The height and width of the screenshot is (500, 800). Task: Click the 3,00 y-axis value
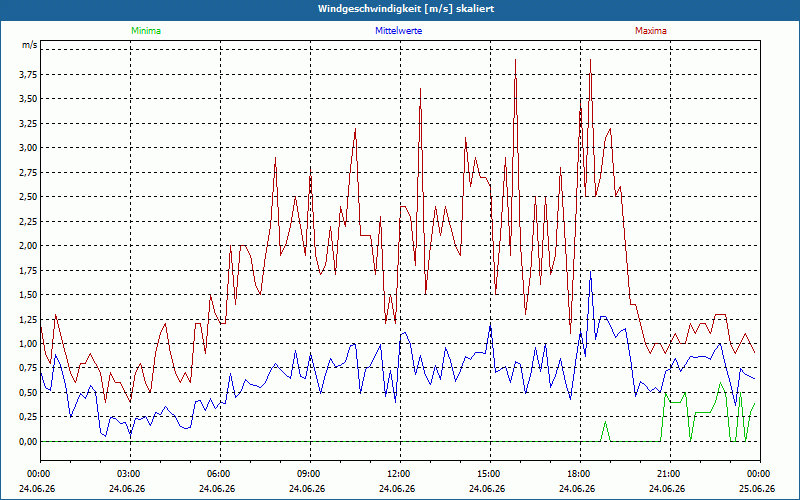28,148
